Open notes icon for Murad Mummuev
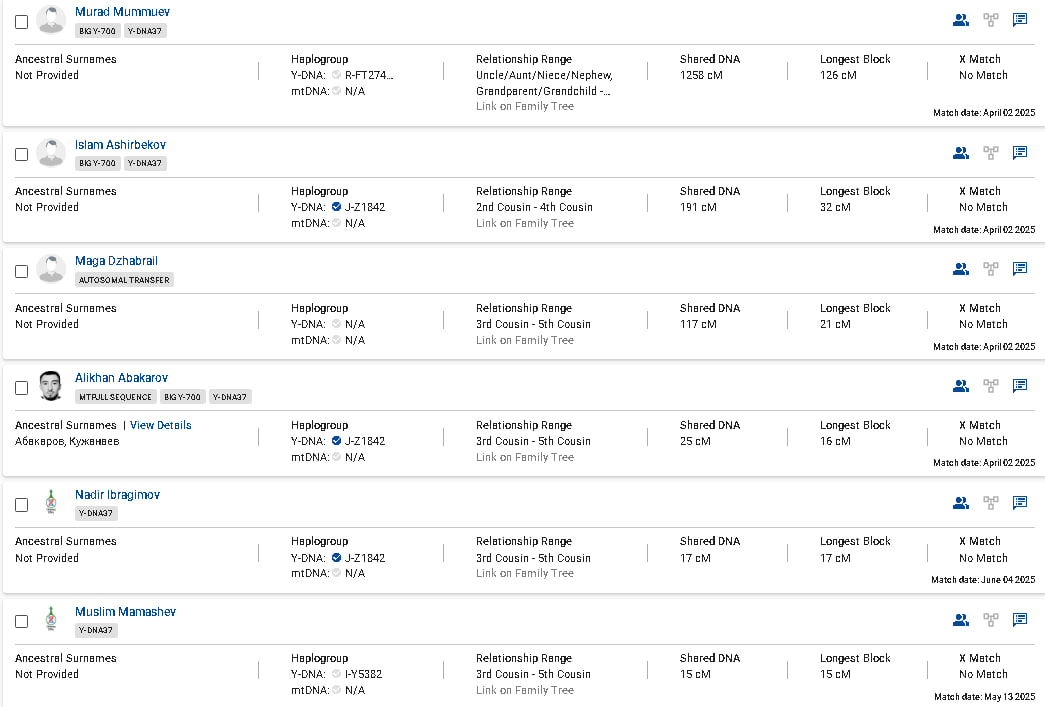 pos(1020,20)
